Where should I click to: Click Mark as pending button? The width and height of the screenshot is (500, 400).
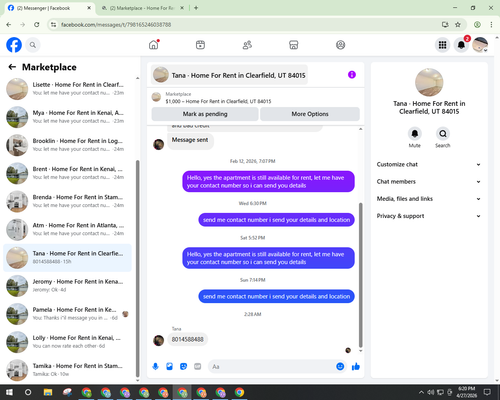[205, 114]
